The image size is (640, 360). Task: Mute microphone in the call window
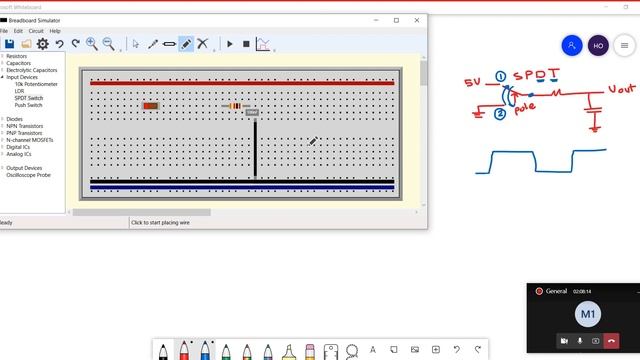(580, 341)
